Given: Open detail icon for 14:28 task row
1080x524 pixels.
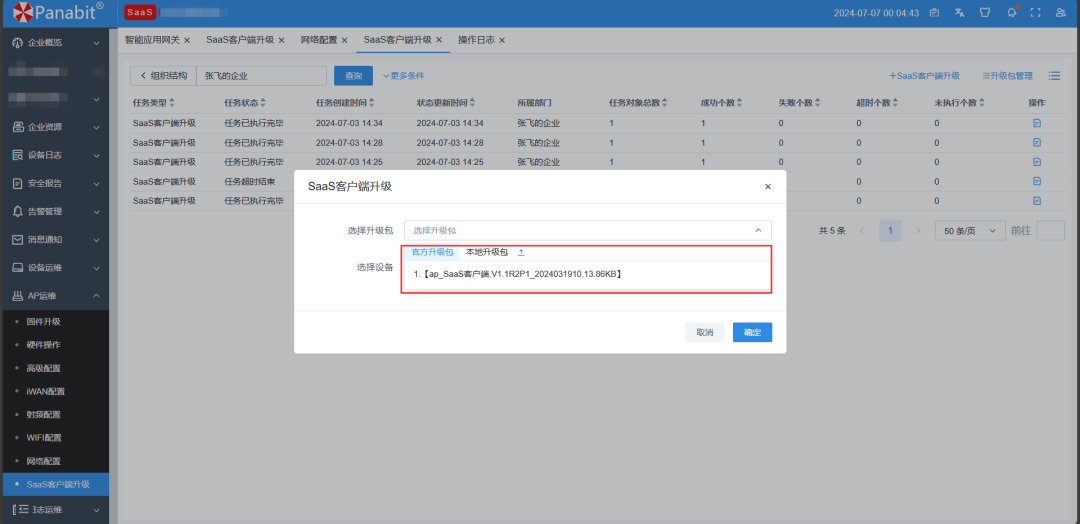Looking at the screenshot, I should point(1037,143).
